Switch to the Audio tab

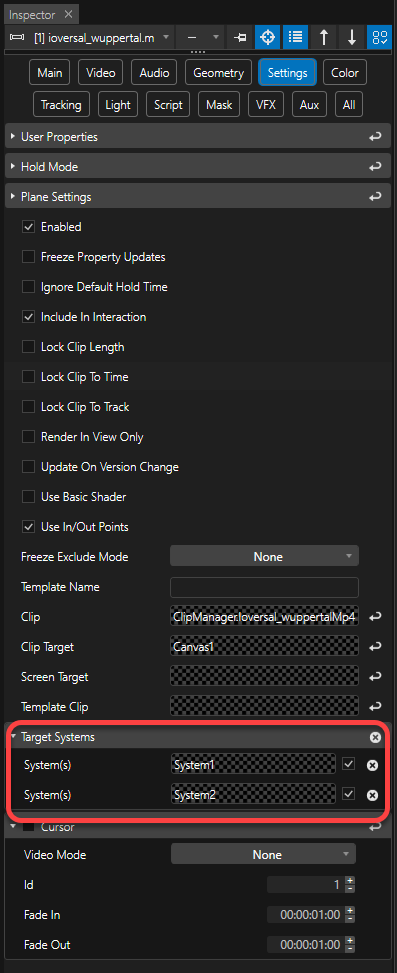[x=154, y=73]
